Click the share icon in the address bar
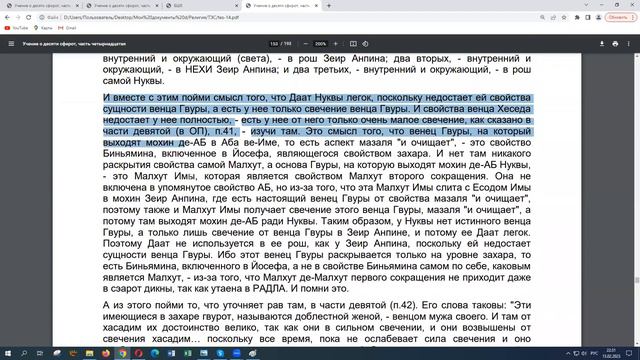 pos(553,18)
